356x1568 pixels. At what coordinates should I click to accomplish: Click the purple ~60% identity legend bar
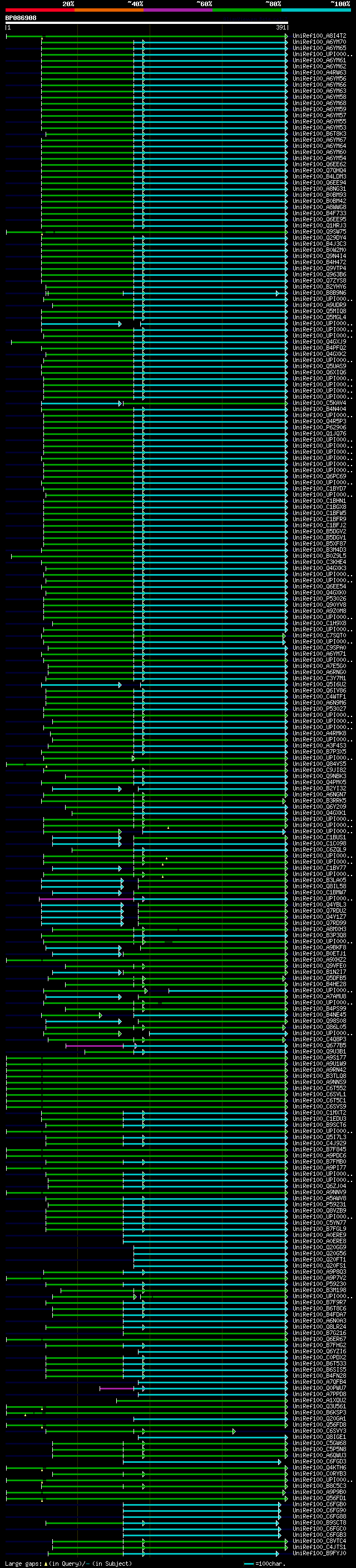[179, 11]
